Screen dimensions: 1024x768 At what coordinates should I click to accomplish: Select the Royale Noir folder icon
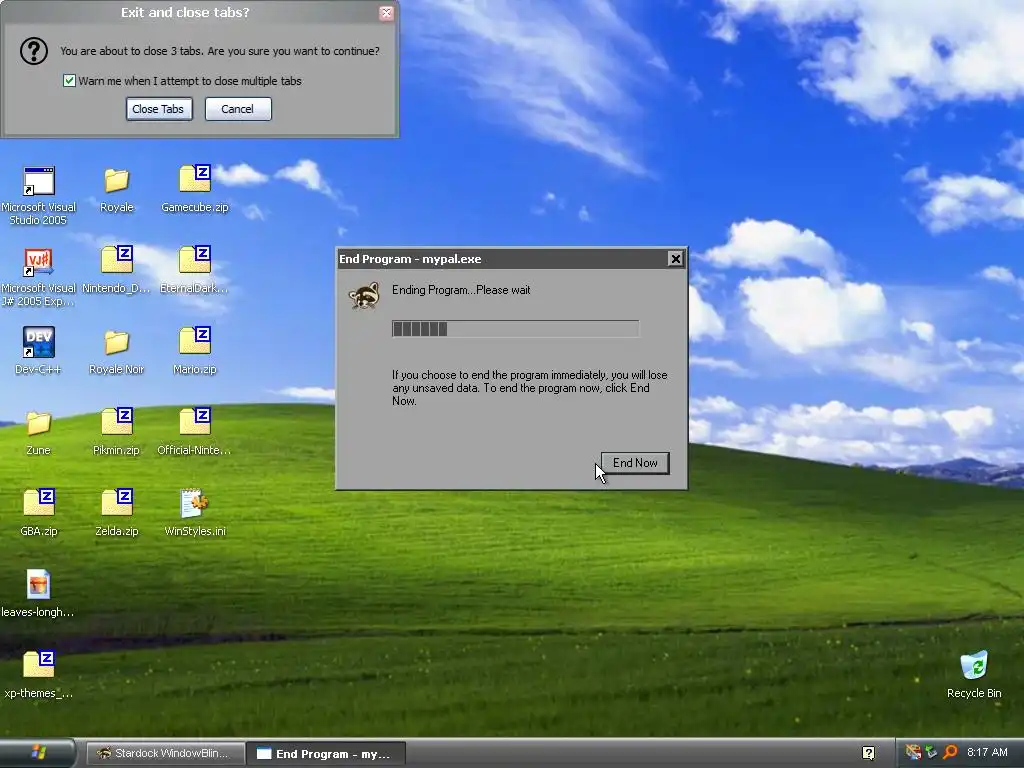pyautogui.click(x=116, y=342)
